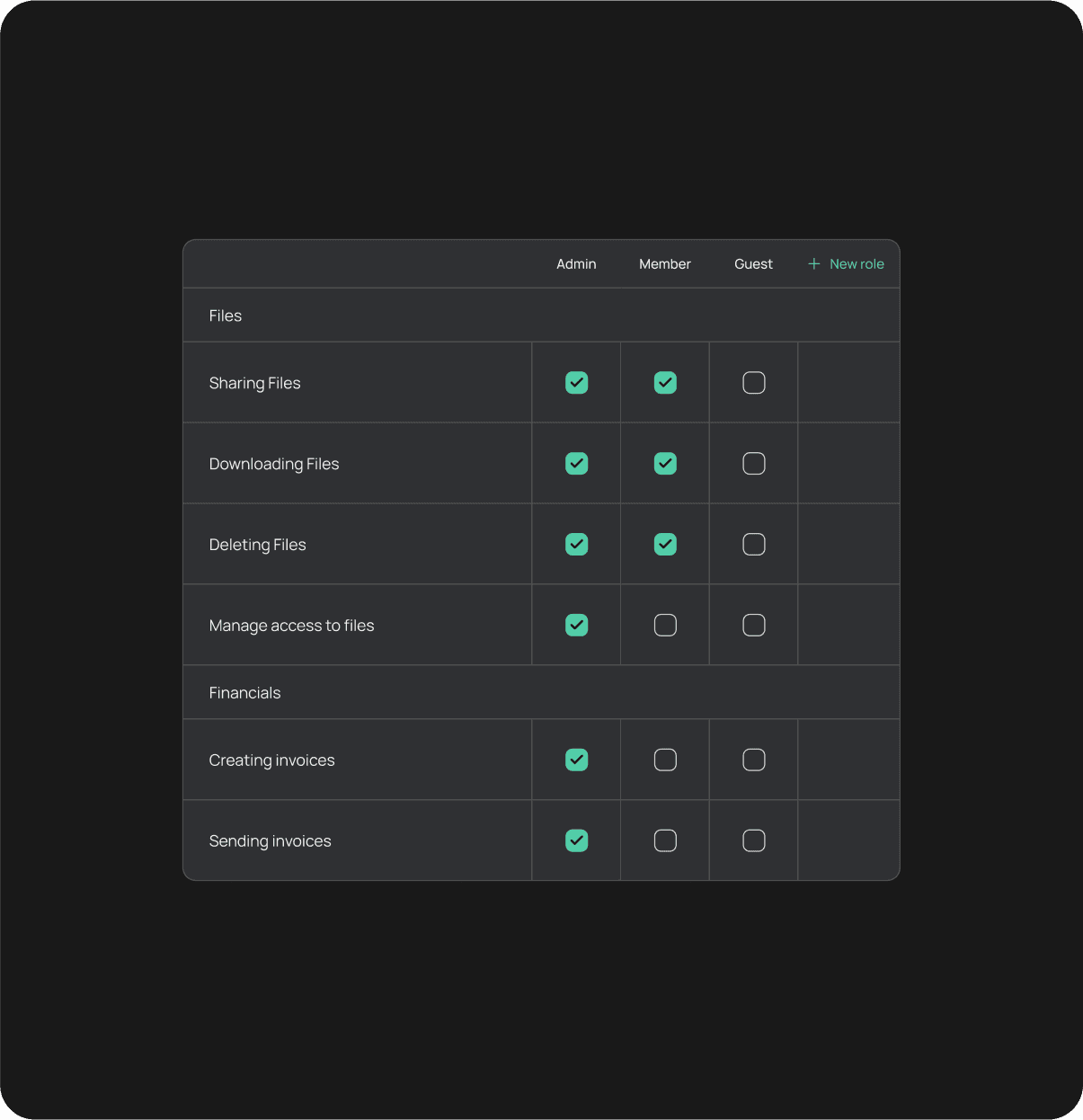This screenshot has height=1120, width=1083.
Task: Click the Sharing Files row label
Action: click(255, 383)
